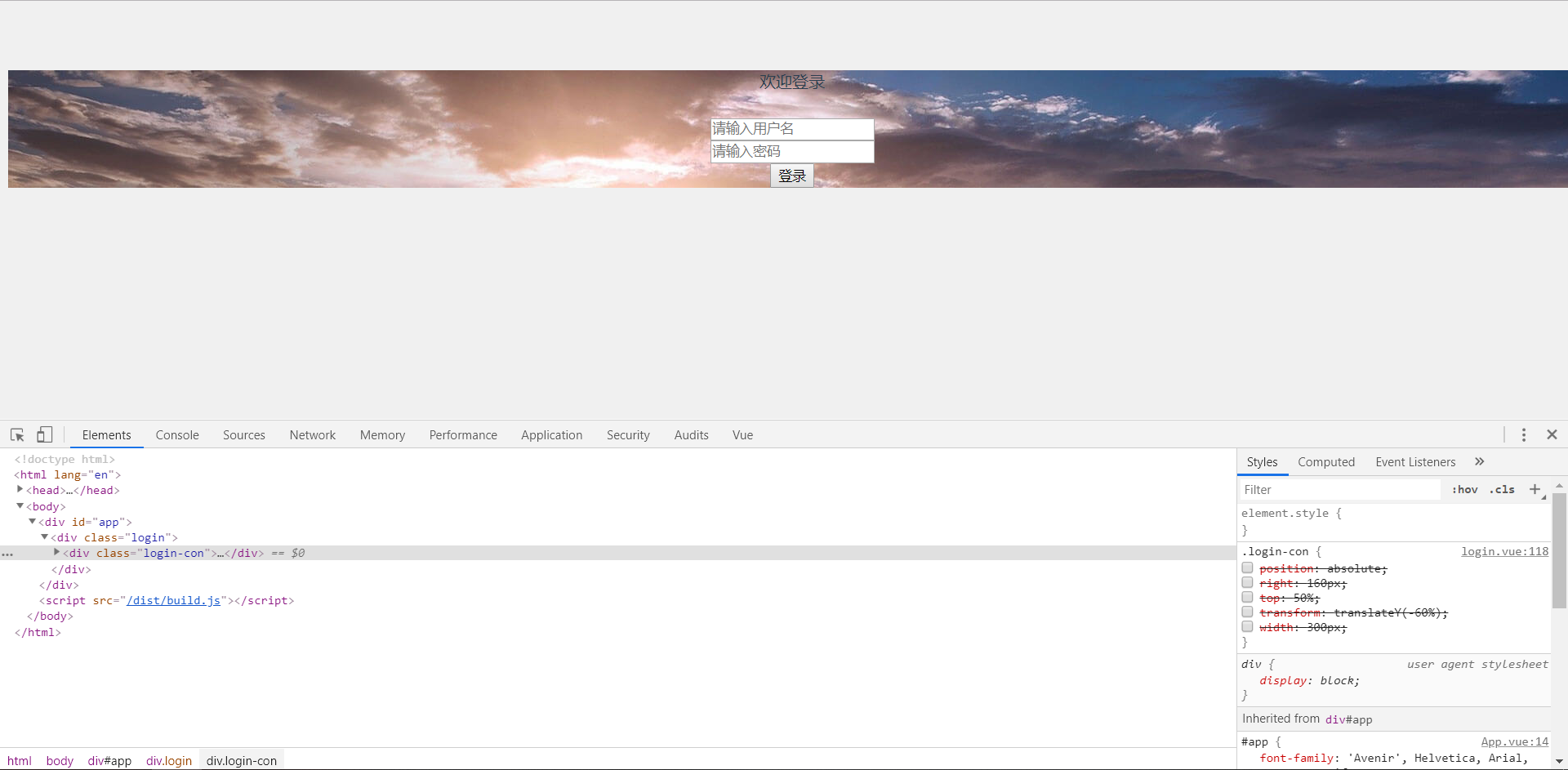The image size is (1568, 770).
Task: Open the Audits tab
Action: click(x=692, y=435)
